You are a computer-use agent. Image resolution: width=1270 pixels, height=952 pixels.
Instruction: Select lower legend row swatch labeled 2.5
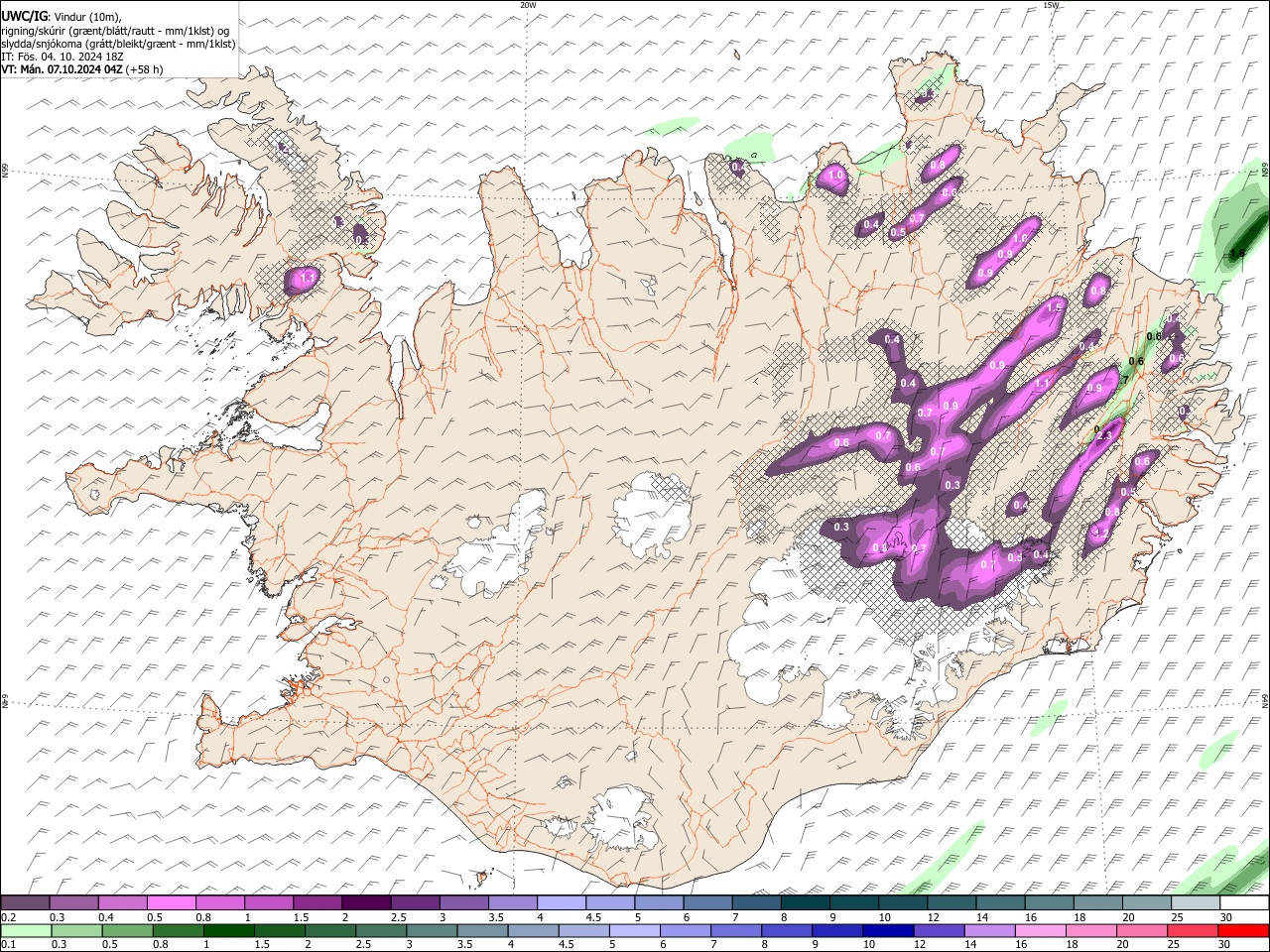(x=381, y=930)
